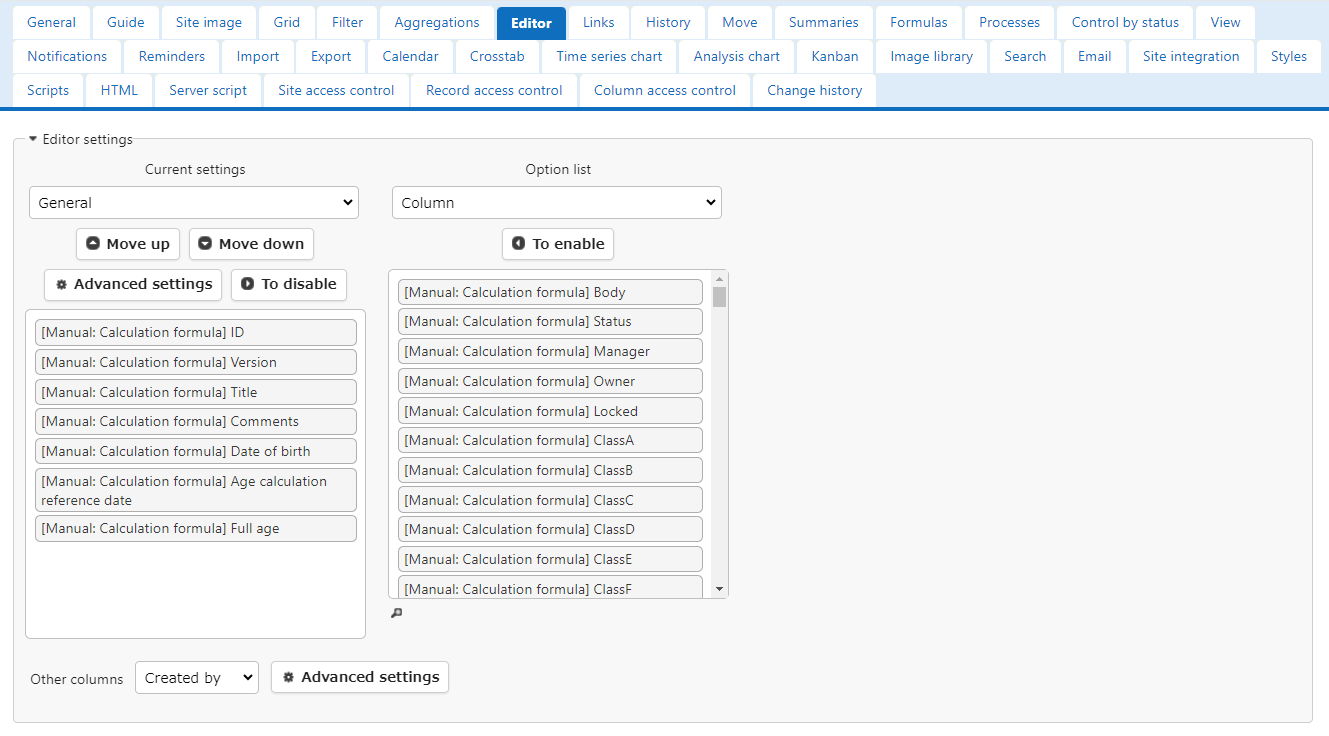Collapse the Editor settings section

[81, 139]
